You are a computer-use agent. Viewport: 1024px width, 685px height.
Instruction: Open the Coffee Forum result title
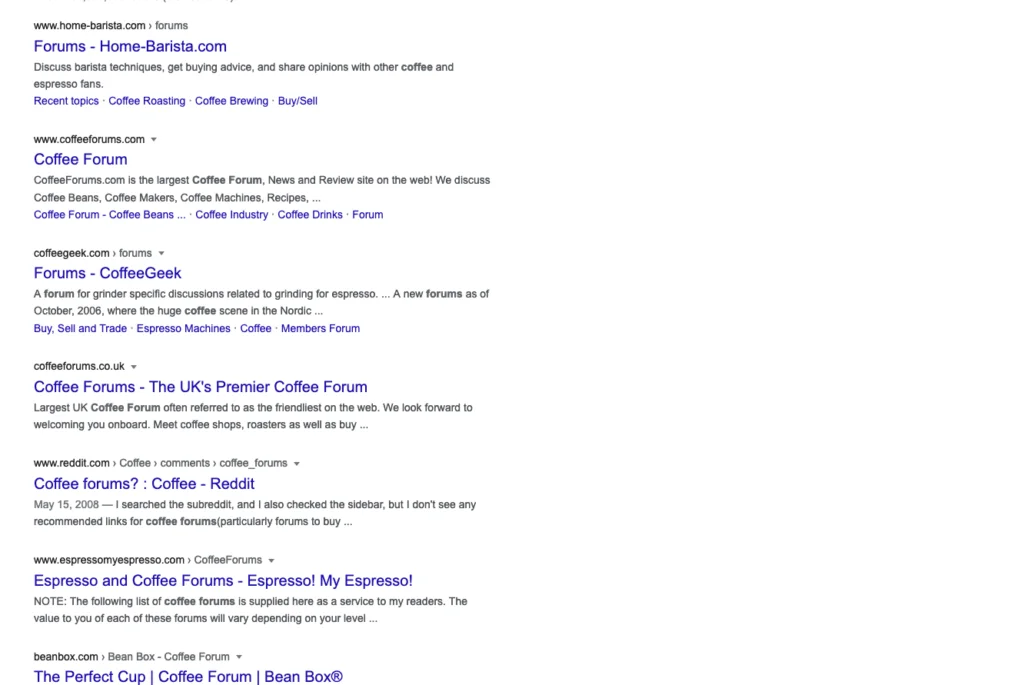[x=80, y=159]
